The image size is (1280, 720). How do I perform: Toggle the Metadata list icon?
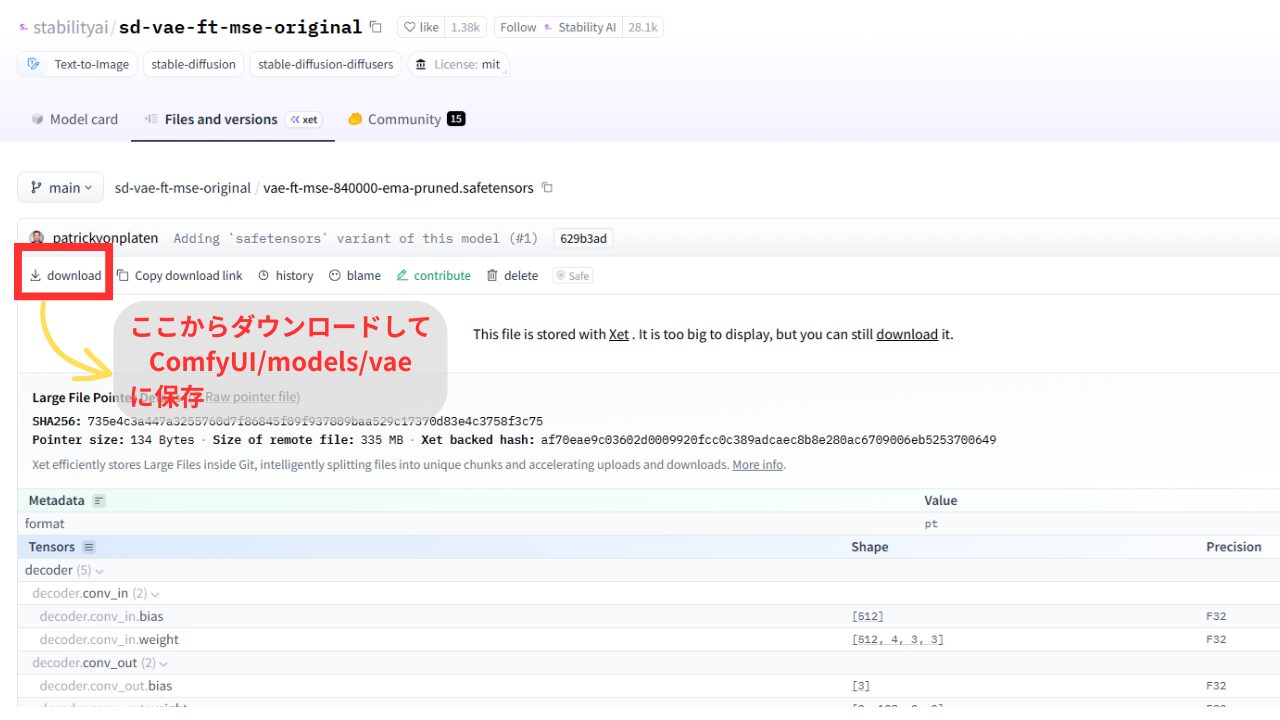coord(98,500)
